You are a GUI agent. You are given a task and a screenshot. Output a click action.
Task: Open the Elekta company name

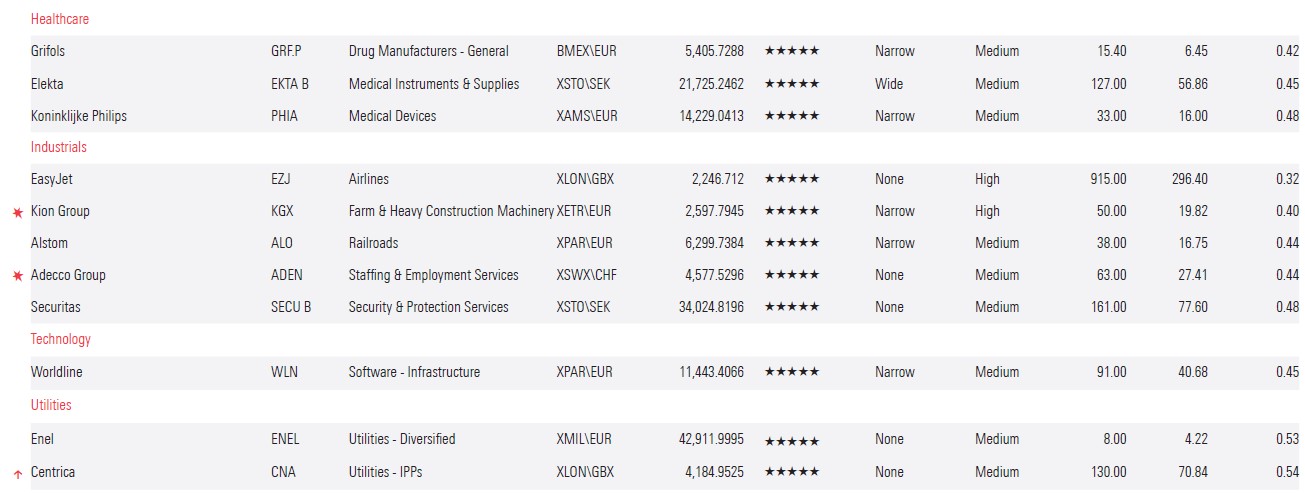point(47,84)
